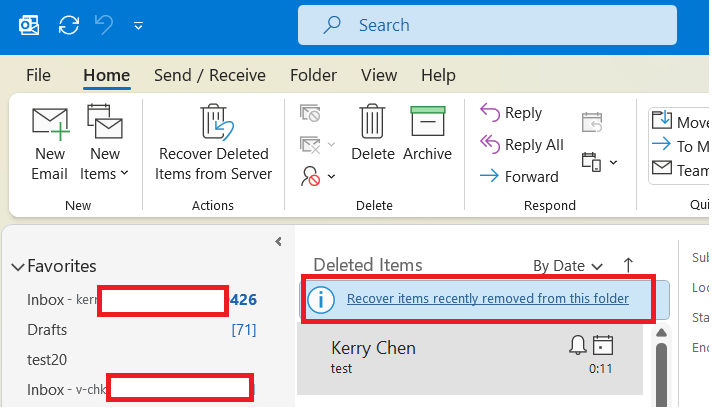Click the Undo arrow icon
Viewport: 712px width, 418px height.
(x=104, y=25)
